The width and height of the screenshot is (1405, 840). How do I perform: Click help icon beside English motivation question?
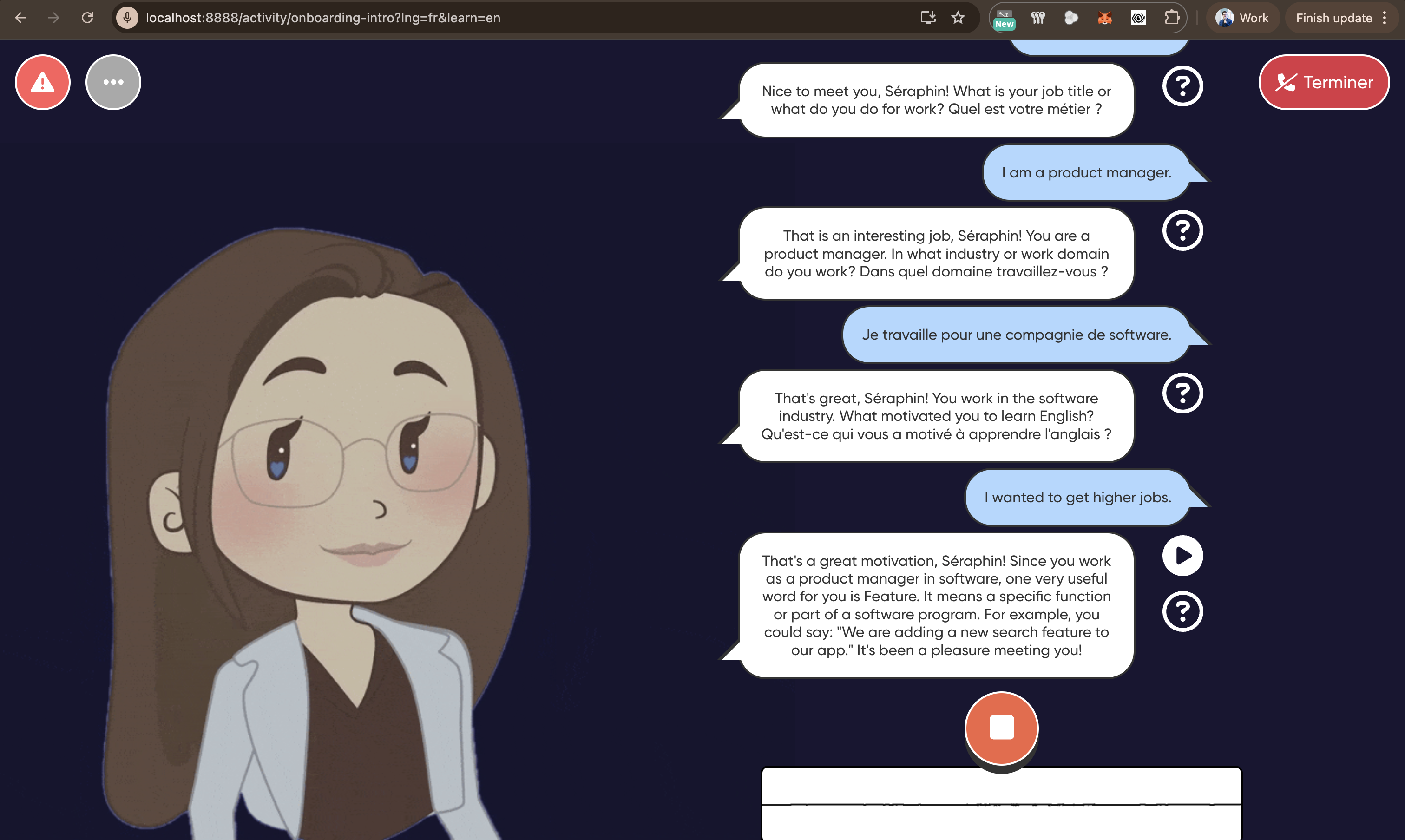pos(1182,393)
